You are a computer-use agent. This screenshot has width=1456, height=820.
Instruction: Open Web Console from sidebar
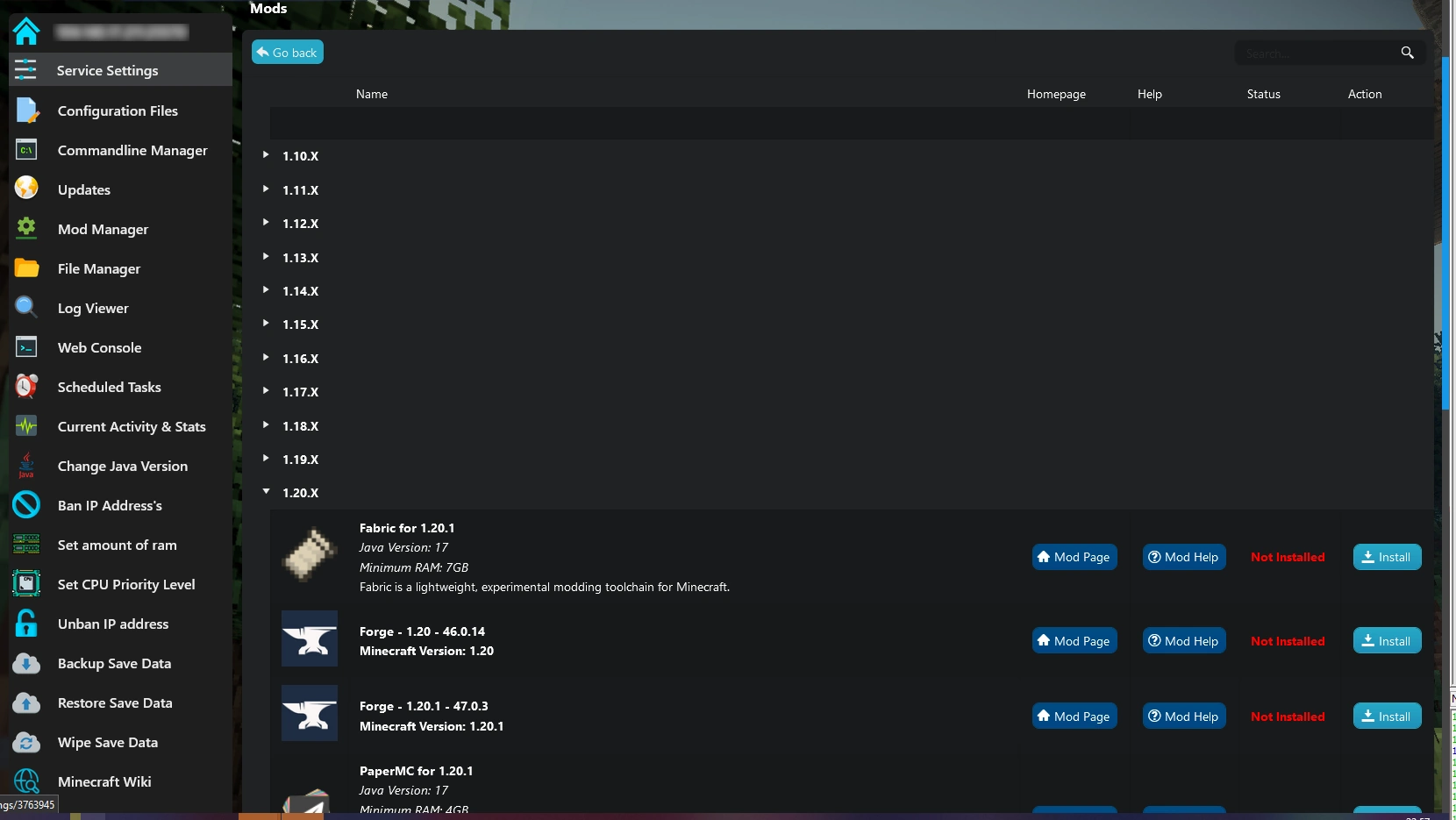99,347
